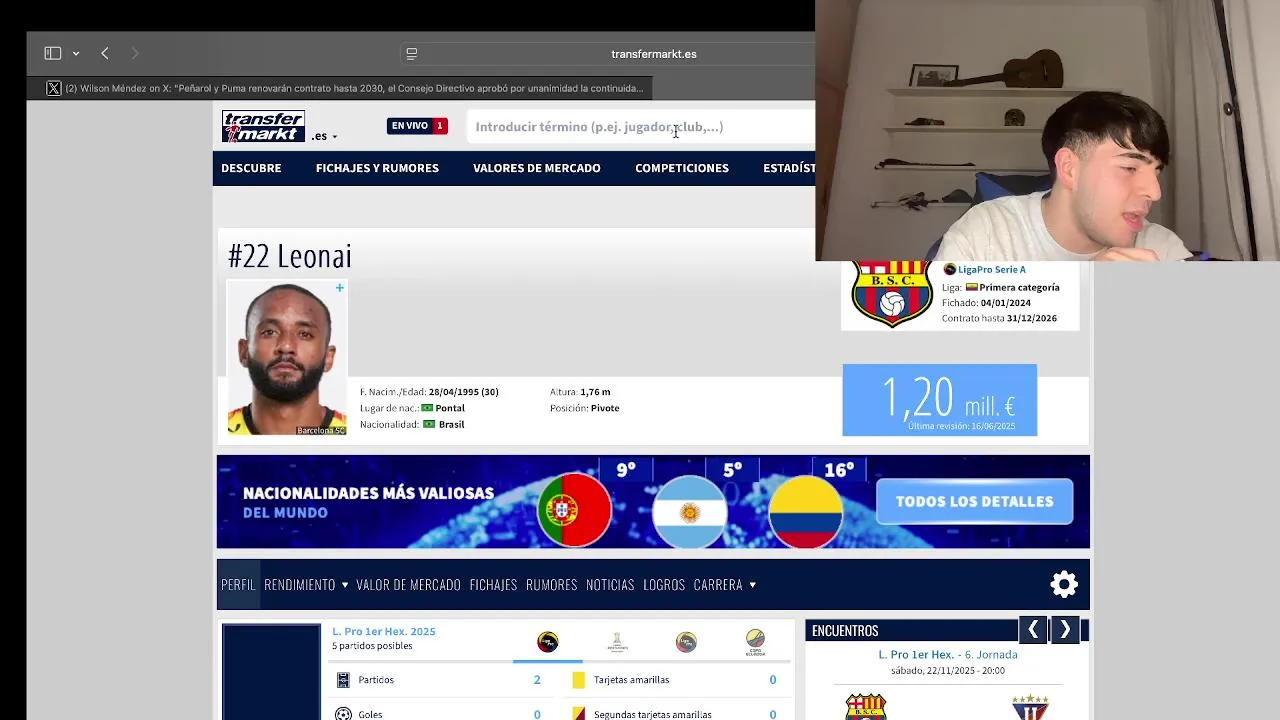Click the Brazil flag next to Brasil

pos(430,424)
